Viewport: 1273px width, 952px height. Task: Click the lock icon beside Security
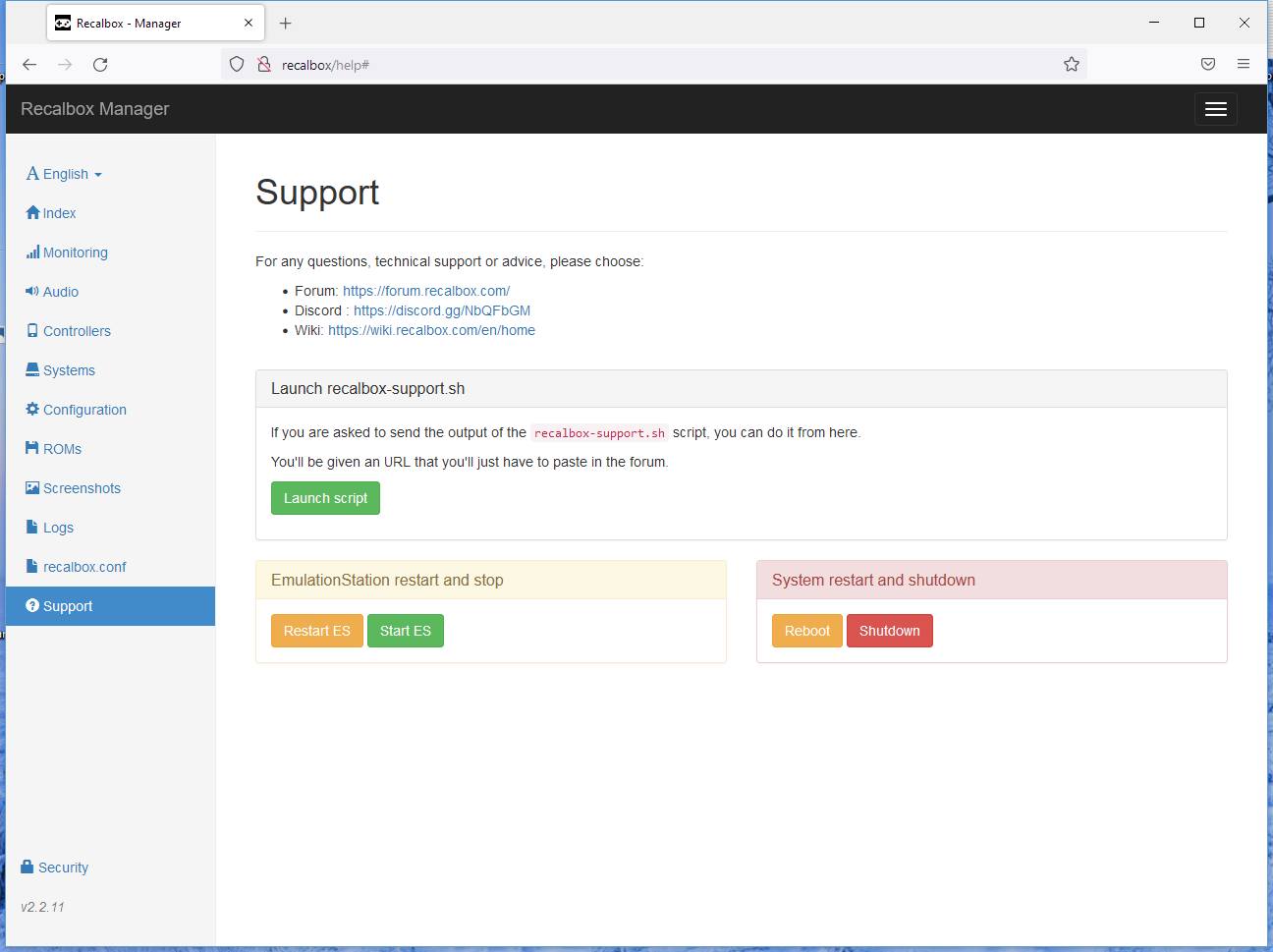(x=27, y=867)
